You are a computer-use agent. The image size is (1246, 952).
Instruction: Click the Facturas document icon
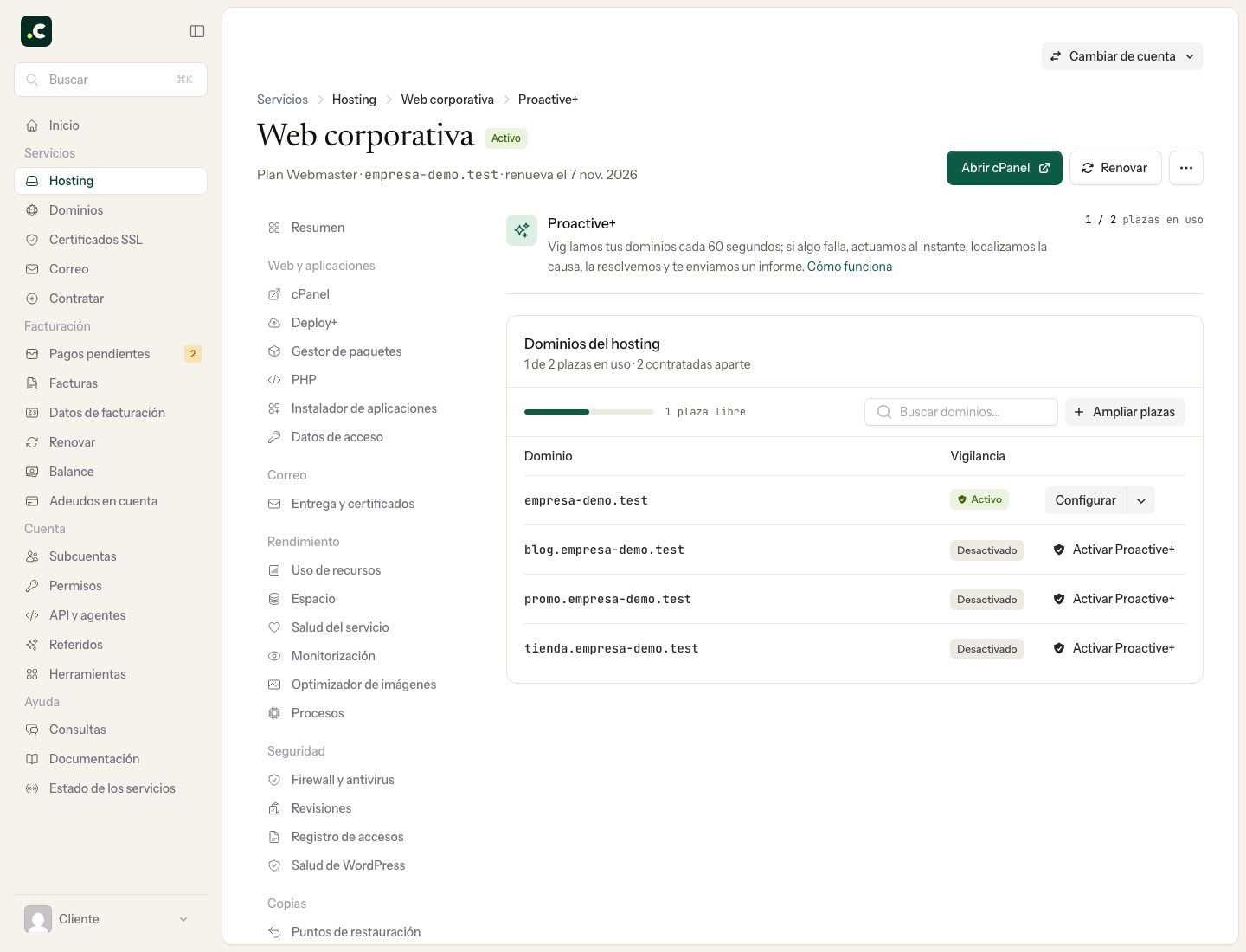(x=32, y=383)
